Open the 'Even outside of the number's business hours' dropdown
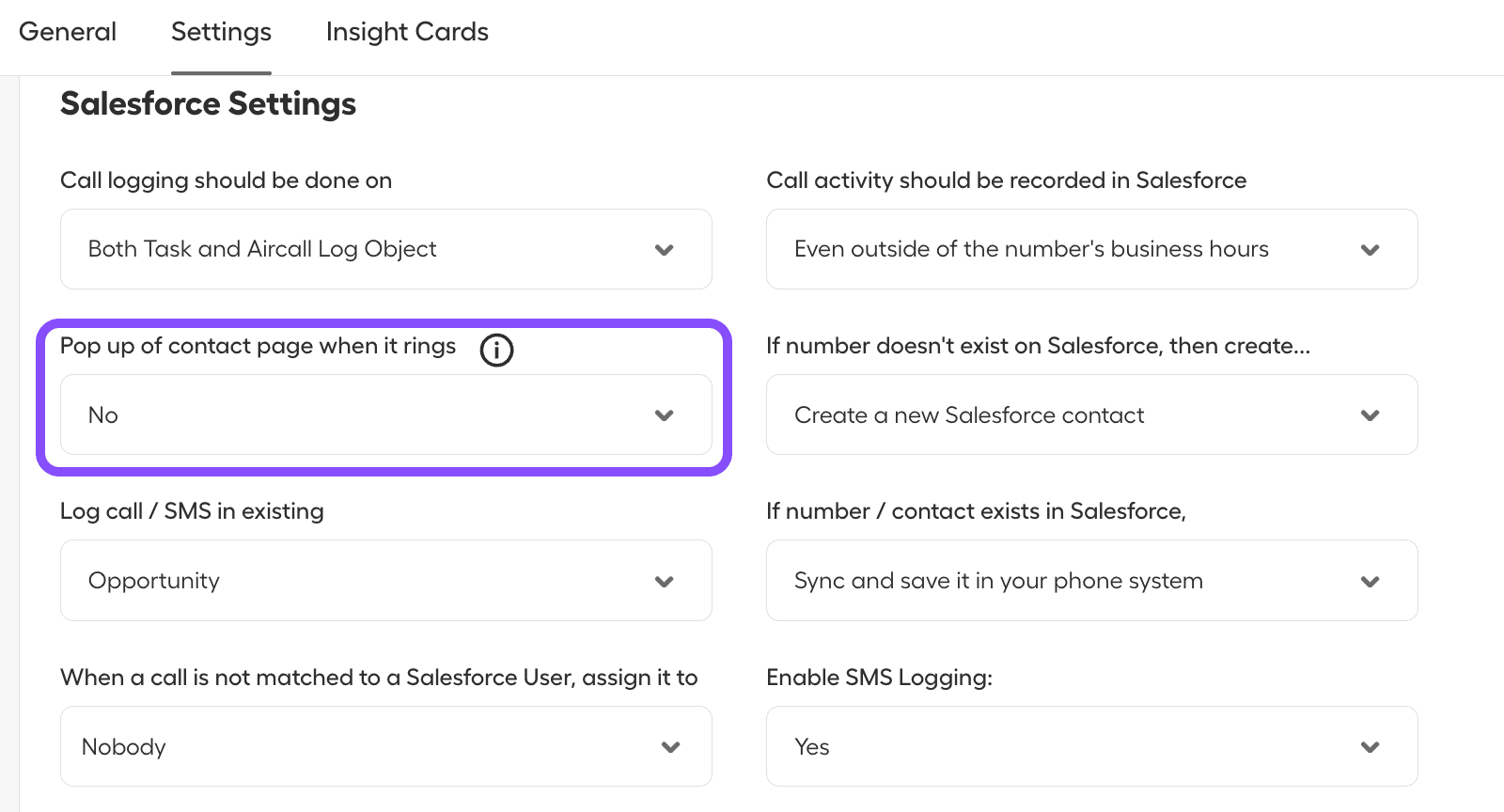This screenshot has height=812, width=1504. point(1090,249)
